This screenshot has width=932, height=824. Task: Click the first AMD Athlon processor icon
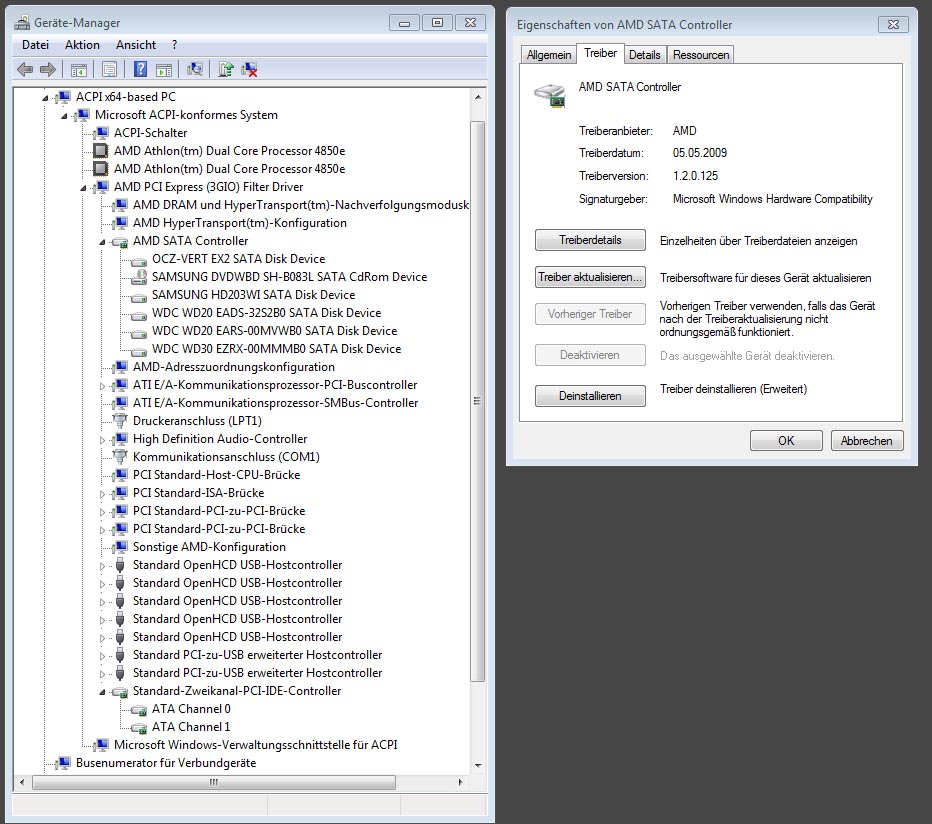click(x=101, y=150)
